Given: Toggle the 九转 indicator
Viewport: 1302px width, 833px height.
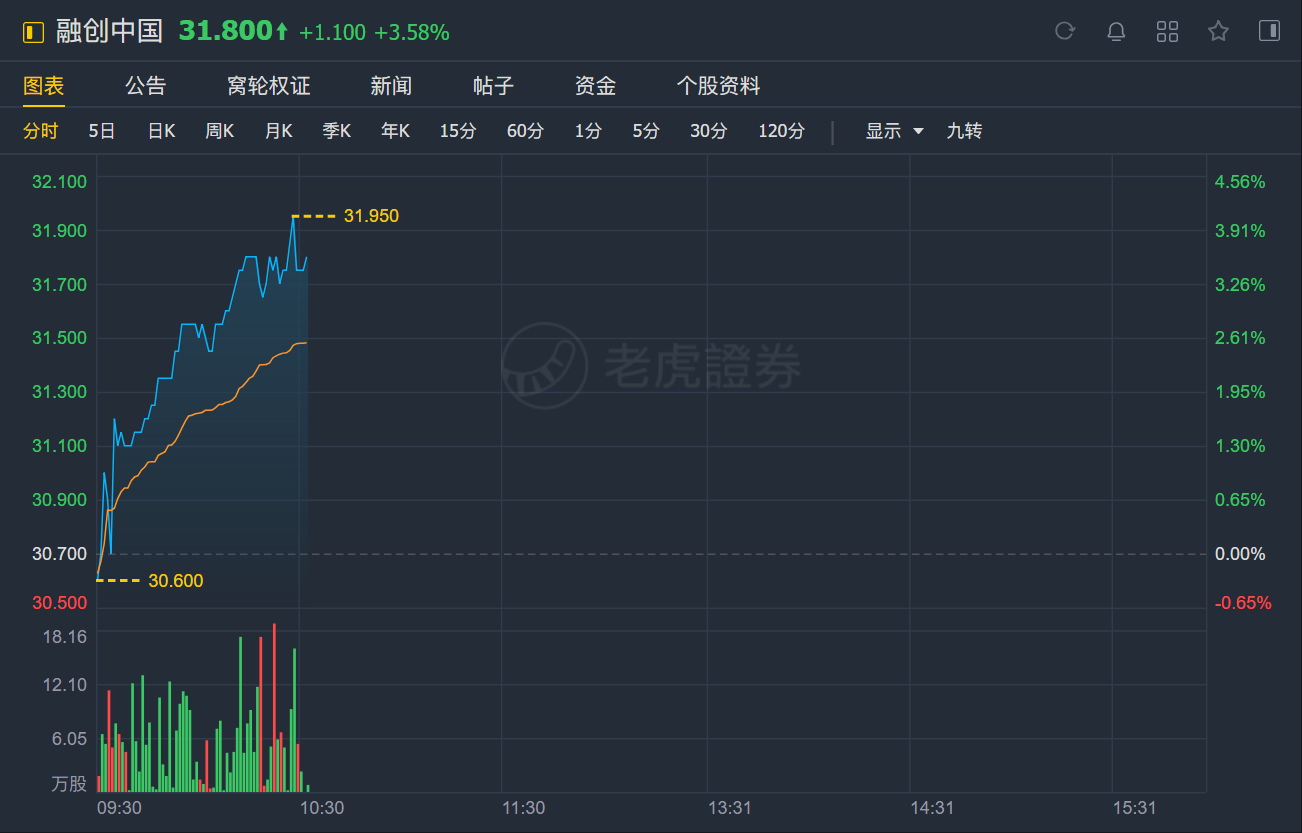Looking at the screenshot, I should [964, 131].
